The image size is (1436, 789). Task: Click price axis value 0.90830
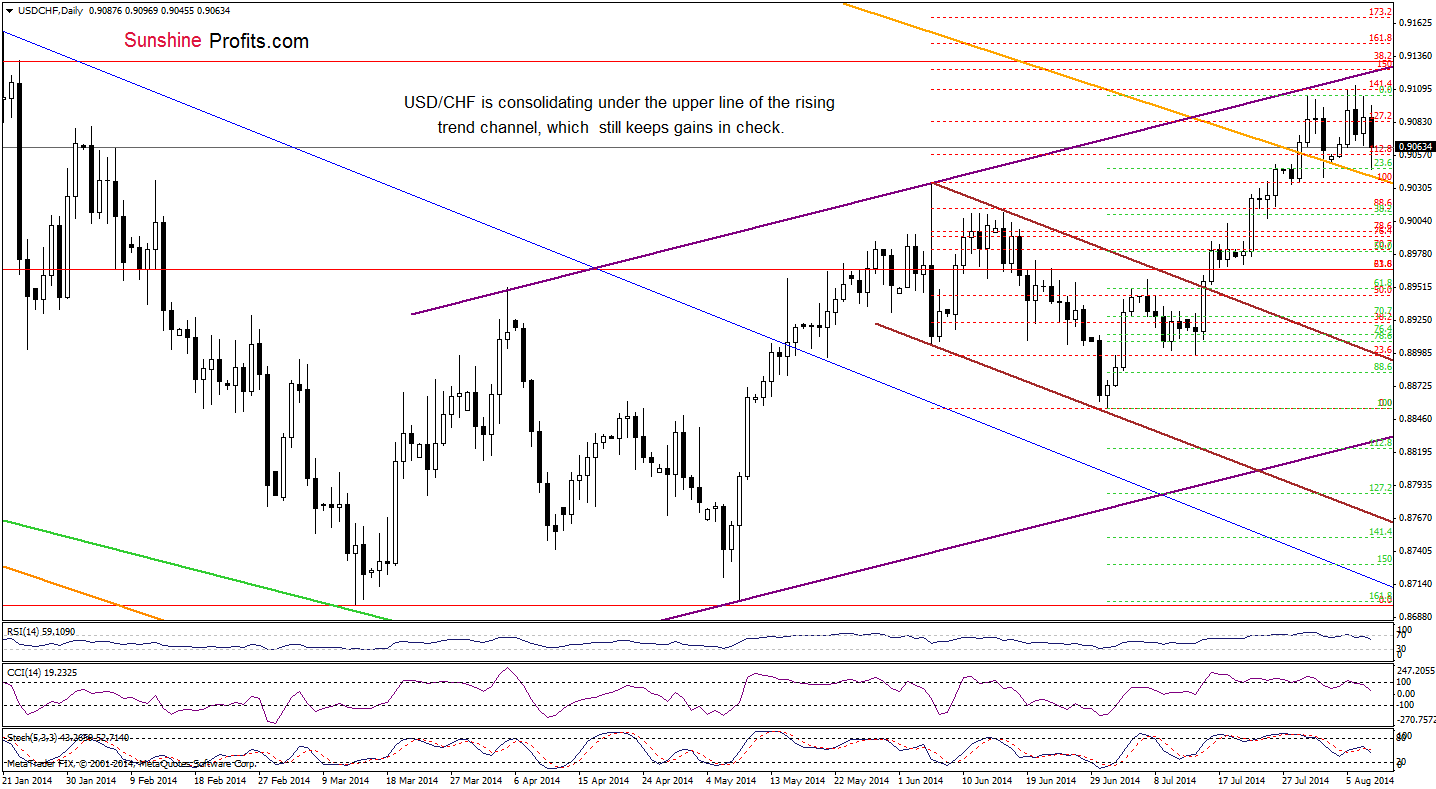click(x=1413, y=121)
